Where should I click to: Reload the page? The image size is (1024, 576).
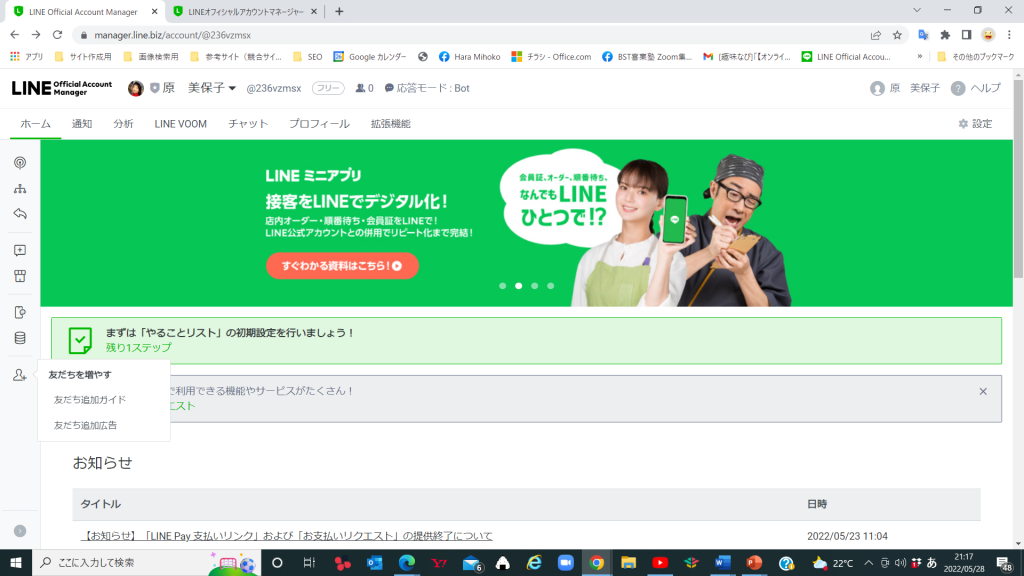57,35
